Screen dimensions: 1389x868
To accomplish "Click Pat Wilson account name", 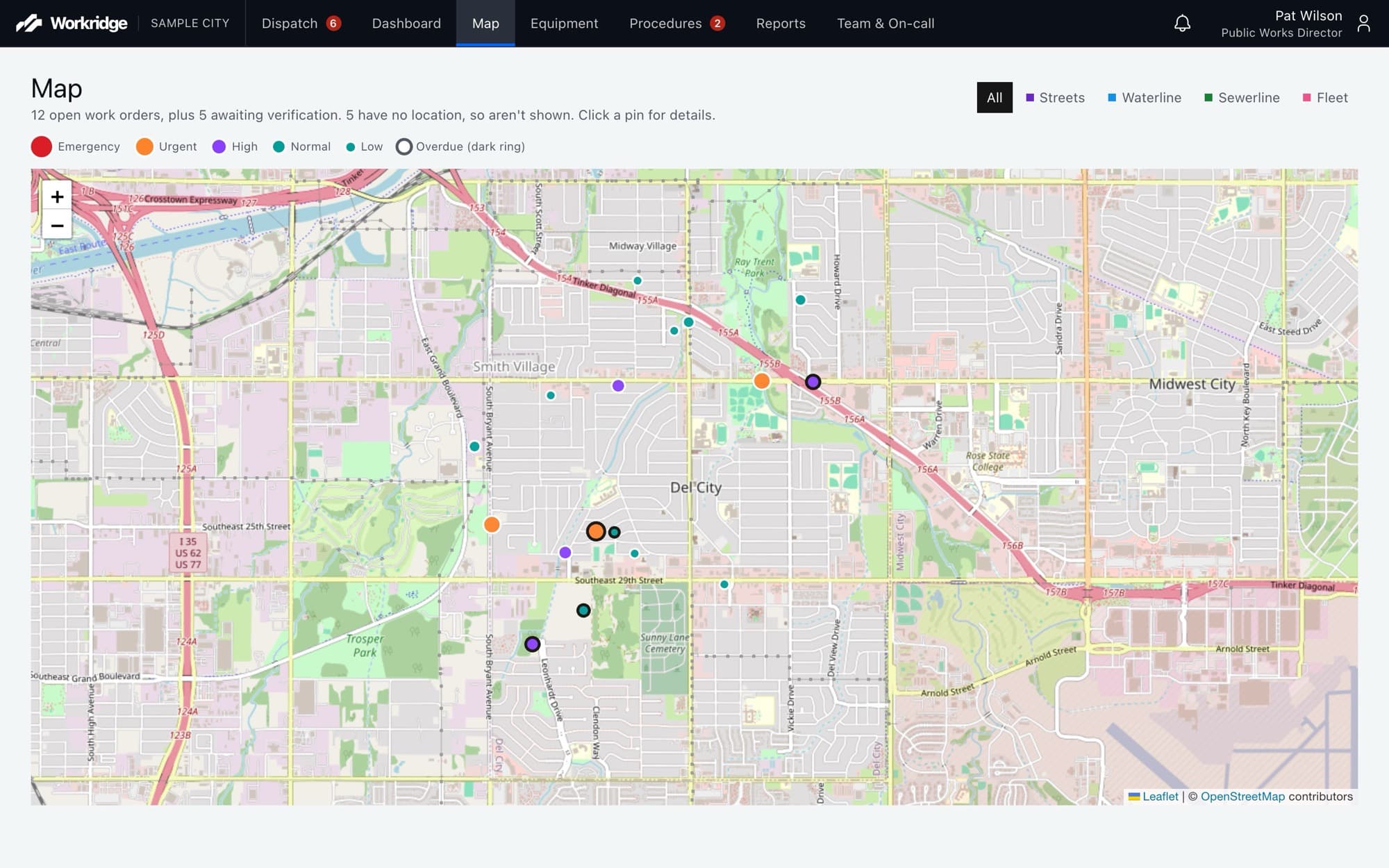I will coord(1308,16).
